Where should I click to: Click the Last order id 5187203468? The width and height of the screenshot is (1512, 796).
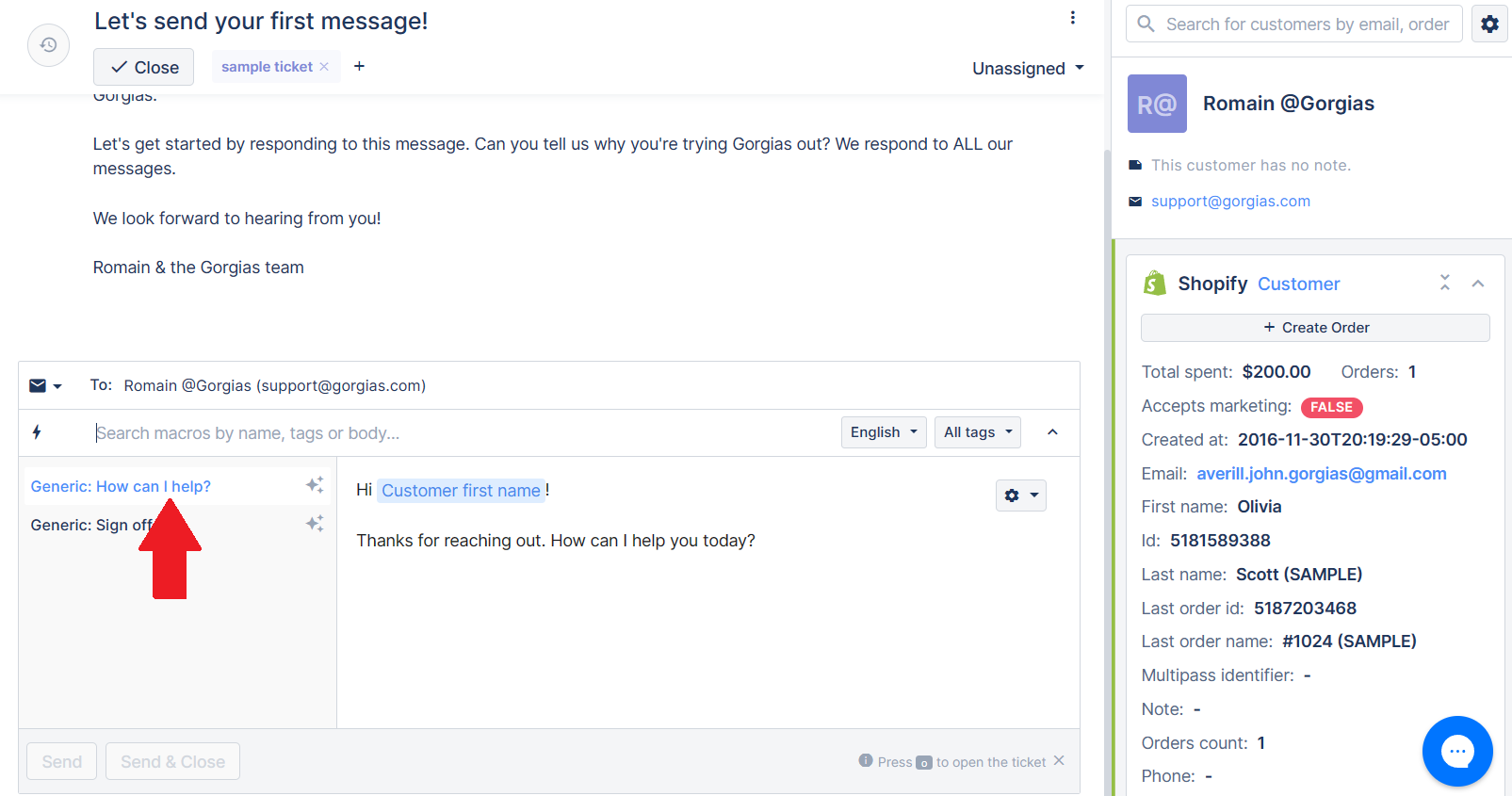pos(1305,609)
